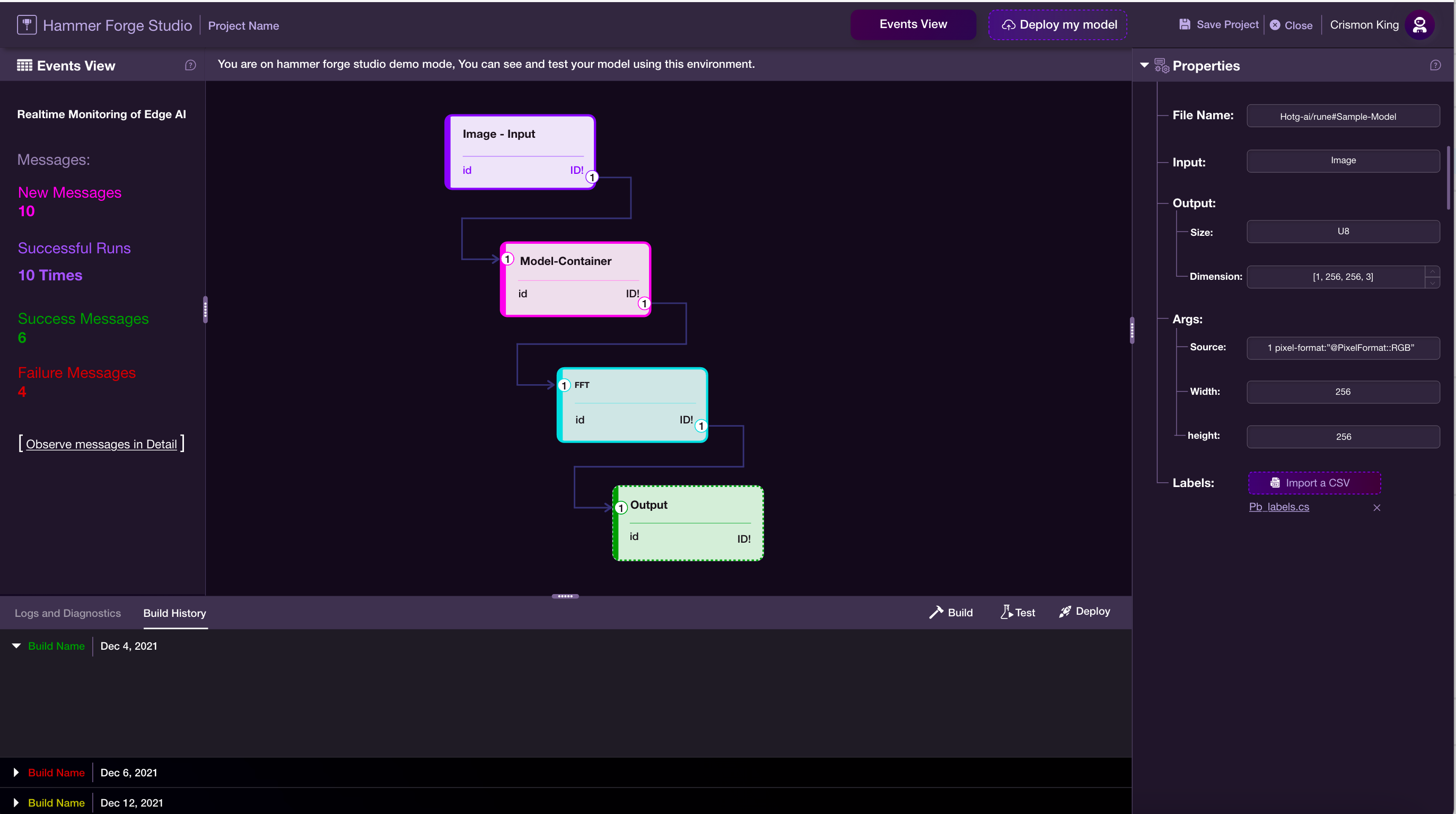This screenshot has height=814, width=1456.
Task: Expand the Dec 6, 2021 build entry
Action: tap(16, 772)
